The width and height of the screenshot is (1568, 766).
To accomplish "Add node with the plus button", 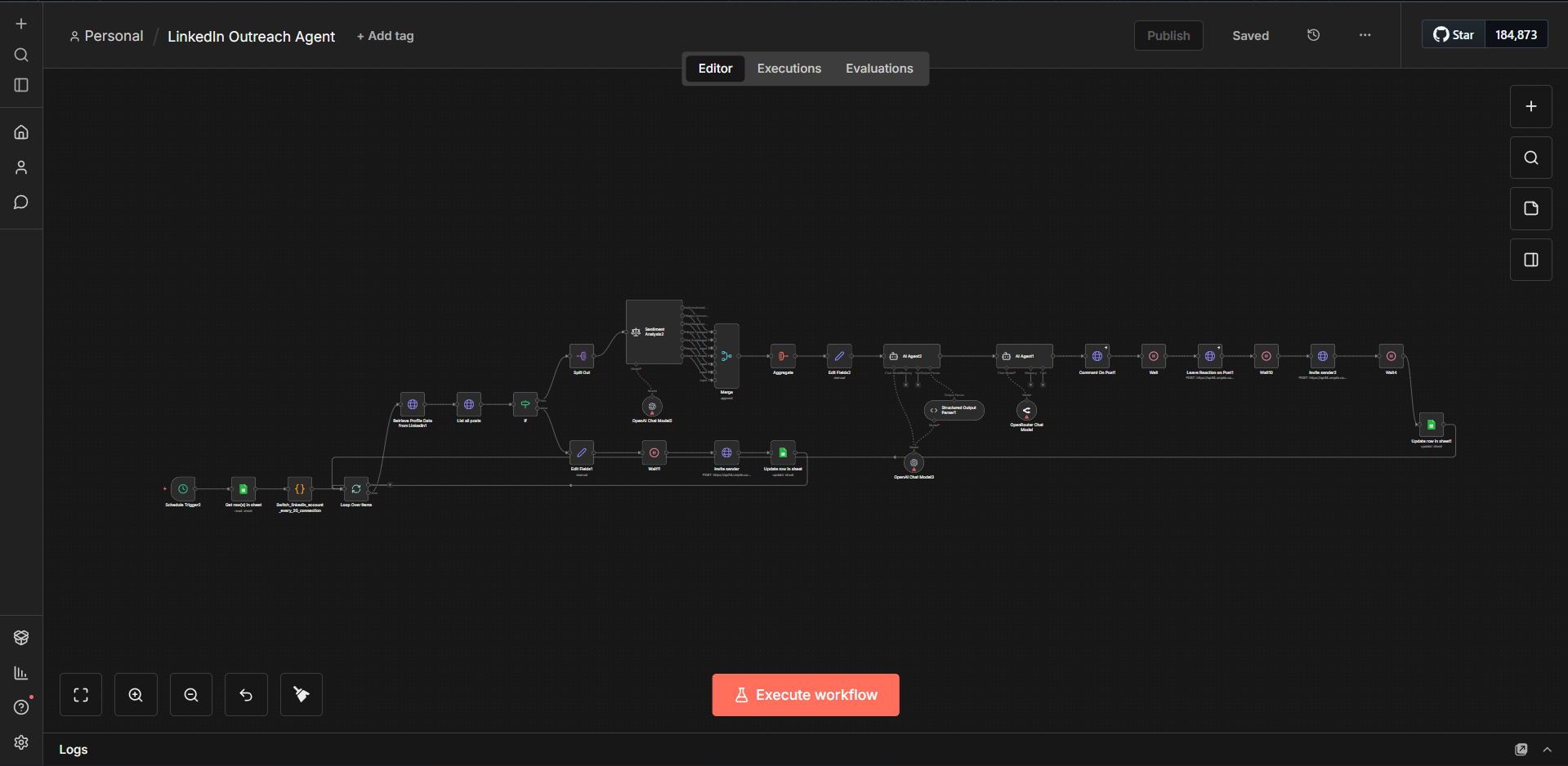I will coord(1531,106).
